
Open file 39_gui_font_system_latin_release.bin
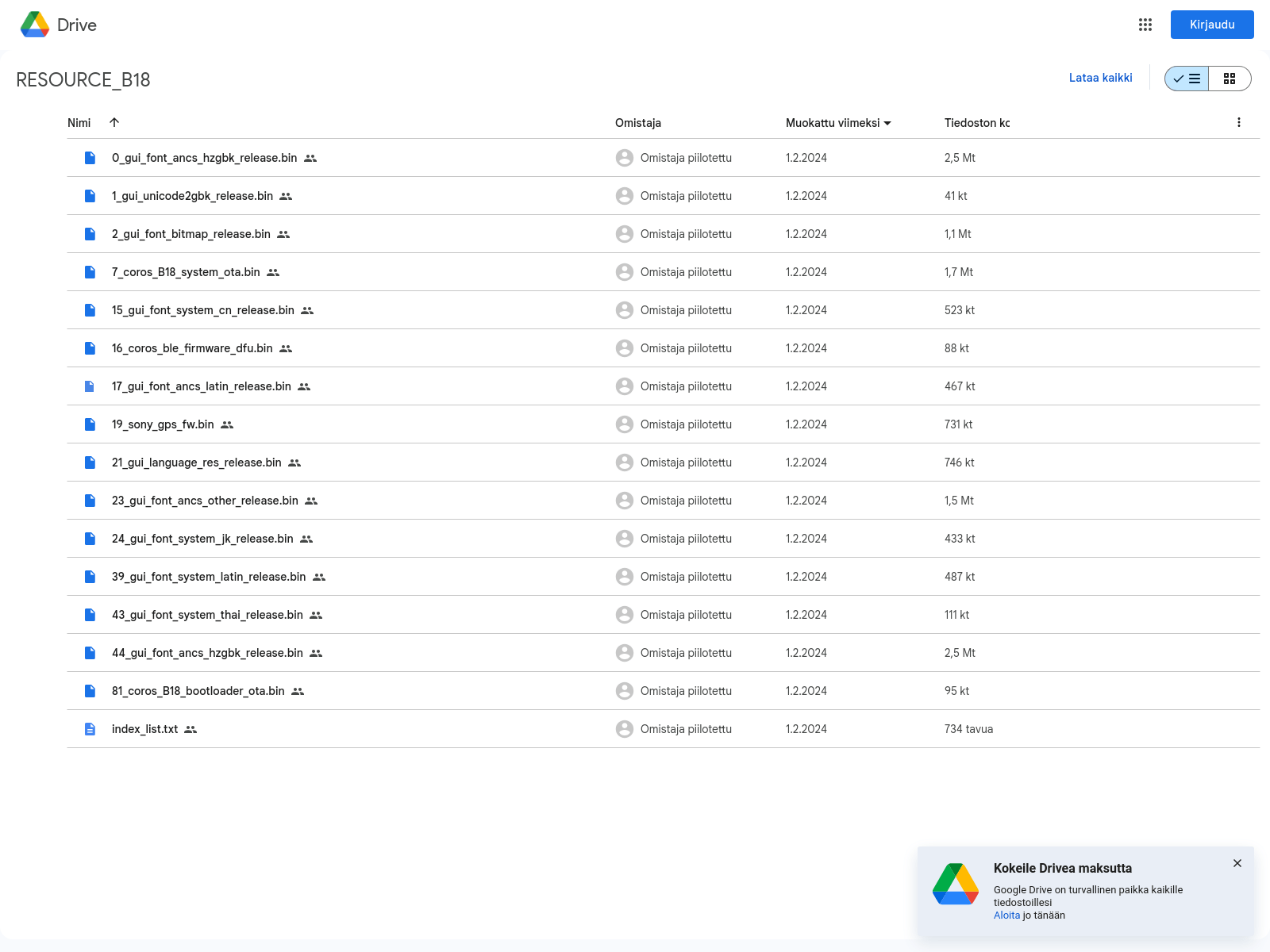tap(209, 577)
